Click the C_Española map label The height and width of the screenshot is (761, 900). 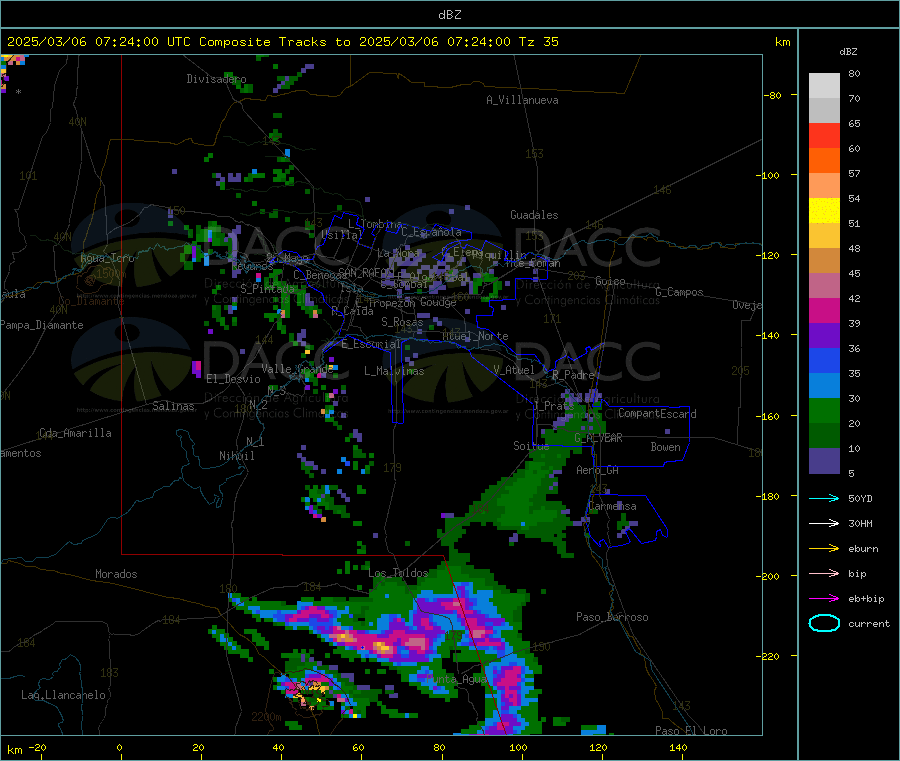pos(432,232)
